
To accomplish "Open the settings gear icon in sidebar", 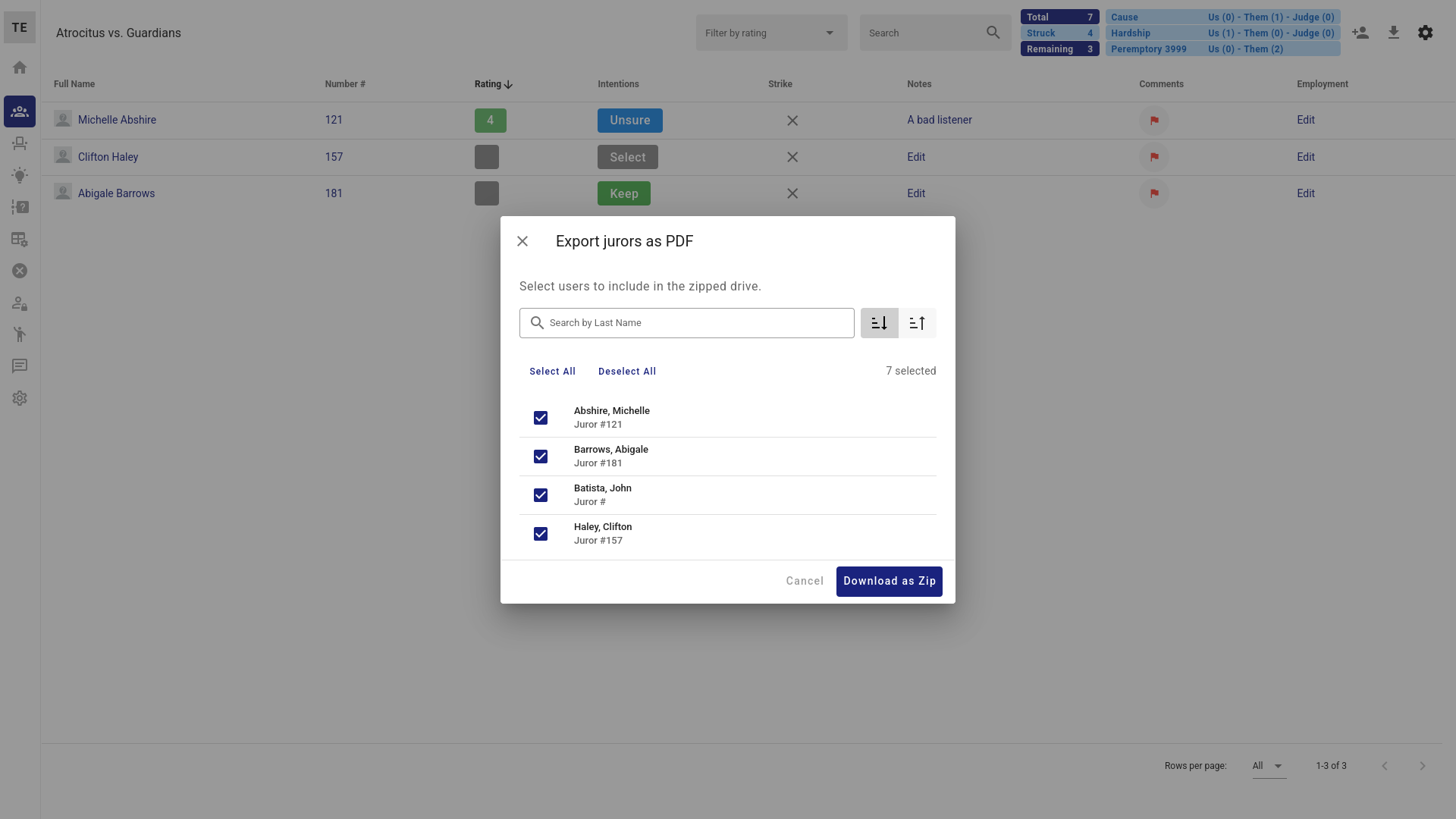I will tap(20, 398).
